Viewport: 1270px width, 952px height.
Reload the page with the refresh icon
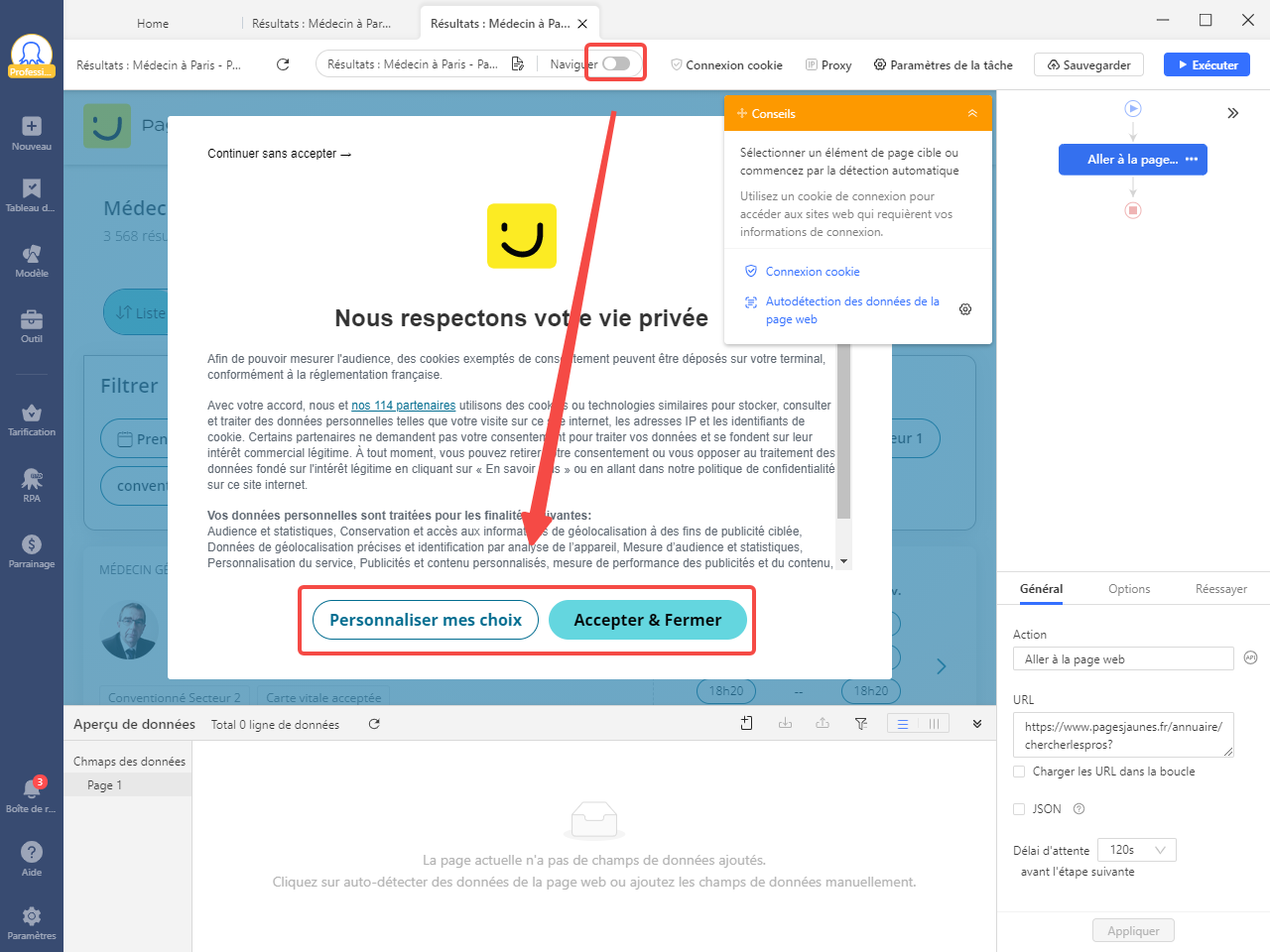point(283,64)
